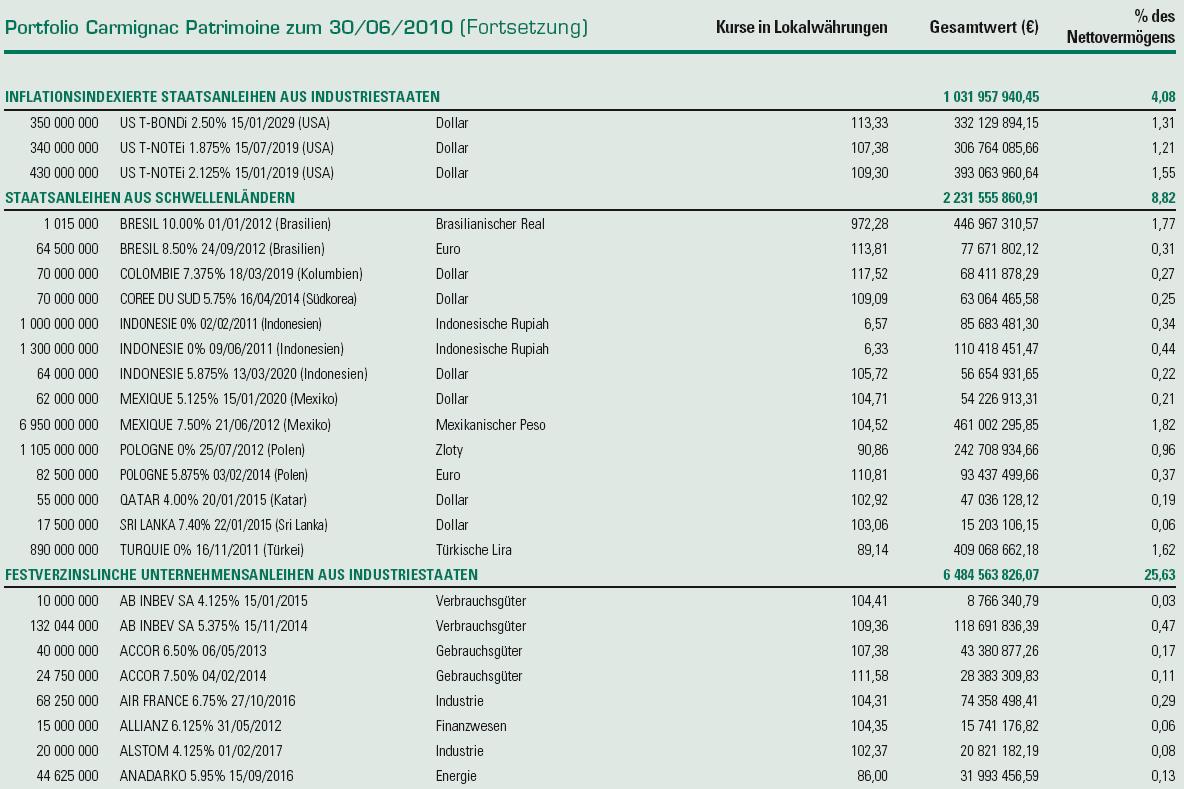This screenshot has height=789, width=1184.
Task: Select 'BRESIL 10.00% 01/01/2012 (Brasilien)'
Action: [225, 224]
